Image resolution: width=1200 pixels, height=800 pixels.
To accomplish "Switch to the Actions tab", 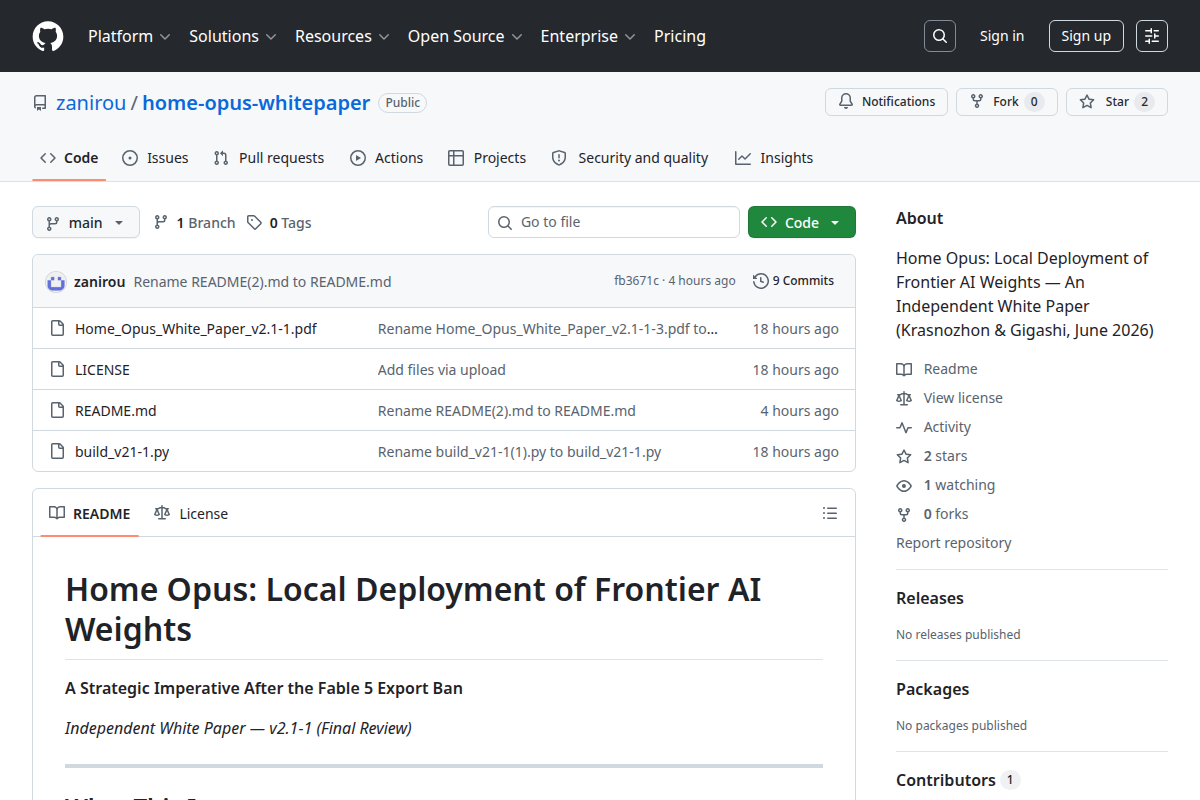I will (x=387, y=158).
